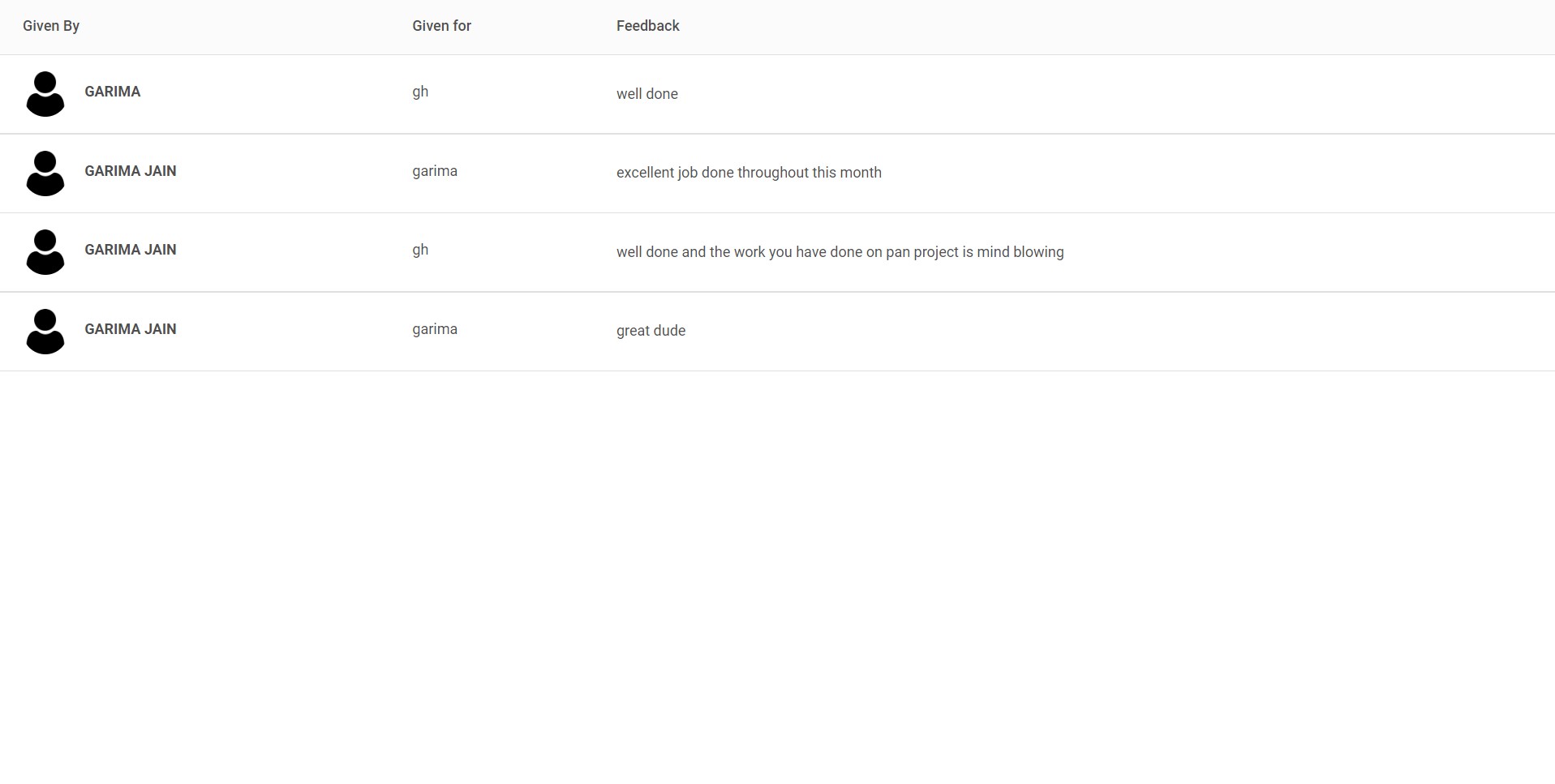This screenshot has width=1555, height=784.
Task: Click the name GARIMA in the first row
Action: click(x=113, y=92)
